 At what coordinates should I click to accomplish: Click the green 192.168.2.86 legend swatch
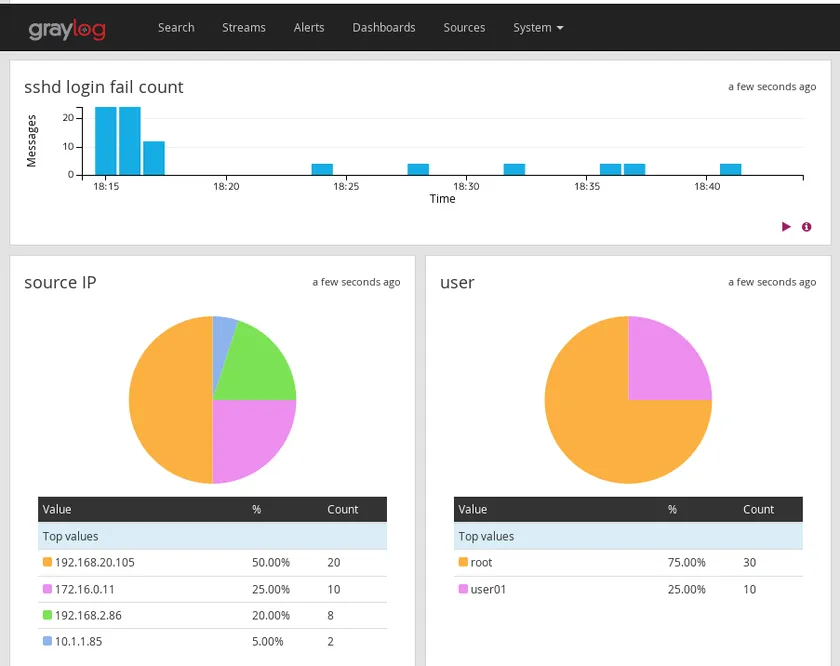(x=47, y=615)
